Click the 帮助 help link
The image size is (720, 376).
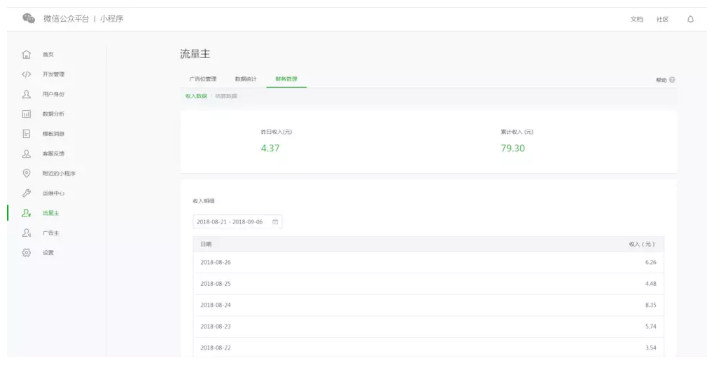(x=661, y=80)
